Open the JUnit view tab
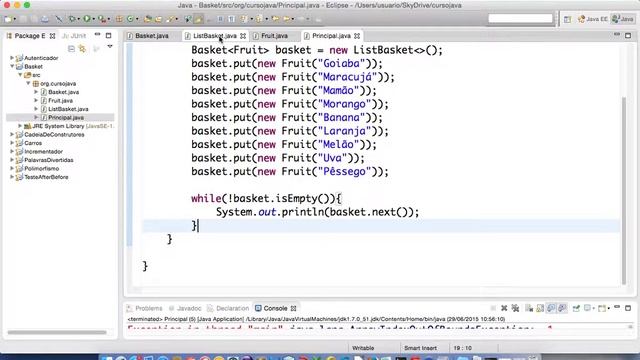 (74, 36)
